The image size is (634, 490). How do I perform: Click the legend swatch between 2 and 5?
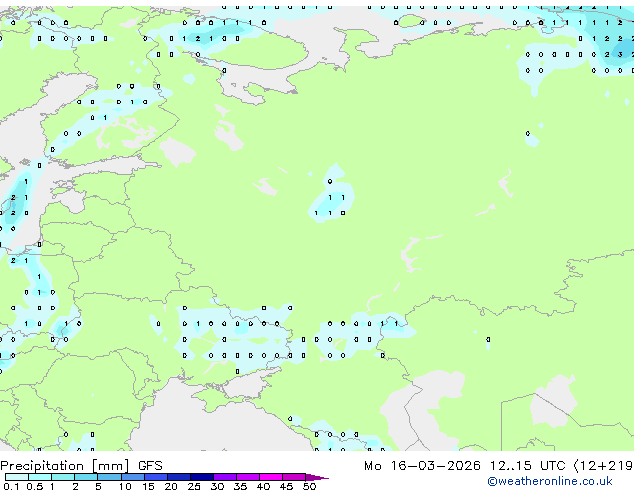click(x=85, y=477)
